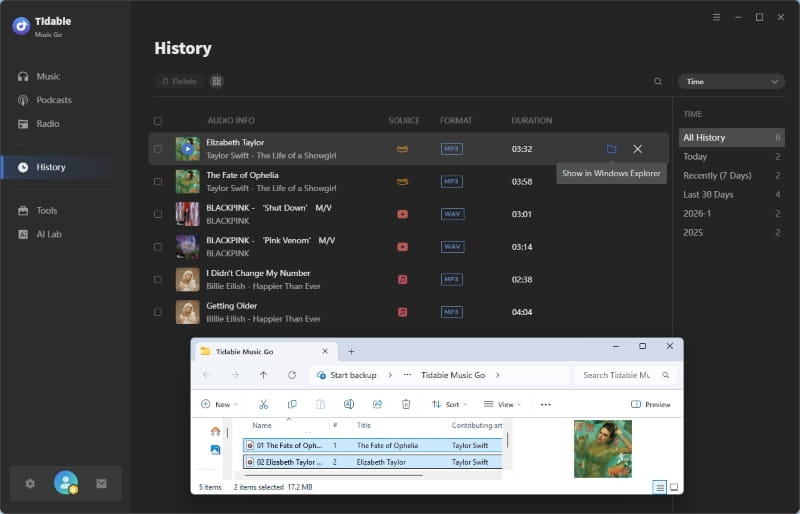800x514 pixels.
Task: Toggle the select-all checkbox in the header
Action: pyautogui.click(x=158, y=121)
